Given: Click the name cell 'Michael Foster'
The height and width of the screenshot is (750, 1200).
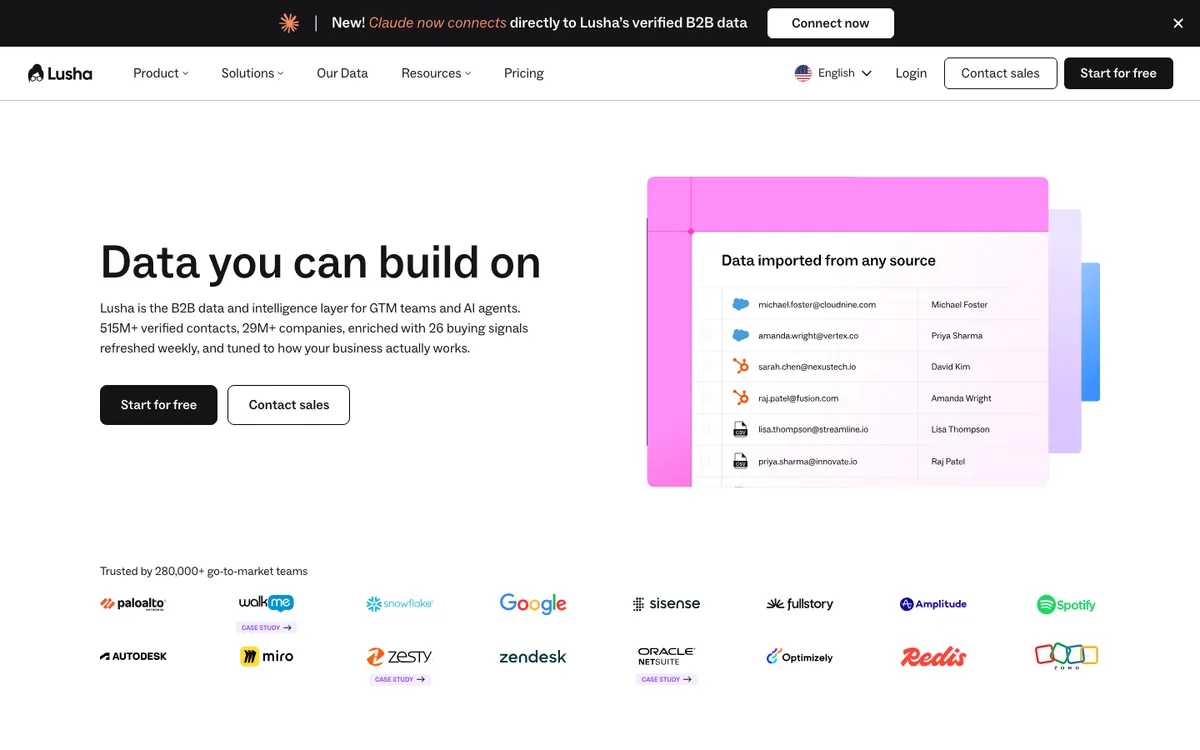Looking at the screenshot, I should coord(959,304).
